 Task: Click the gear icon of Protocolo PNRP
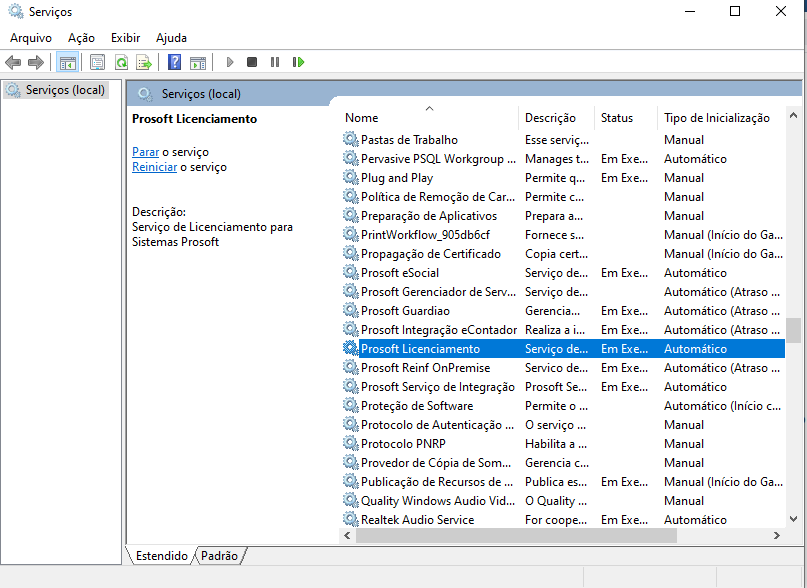pyautogui.click(x=350, y=443)
